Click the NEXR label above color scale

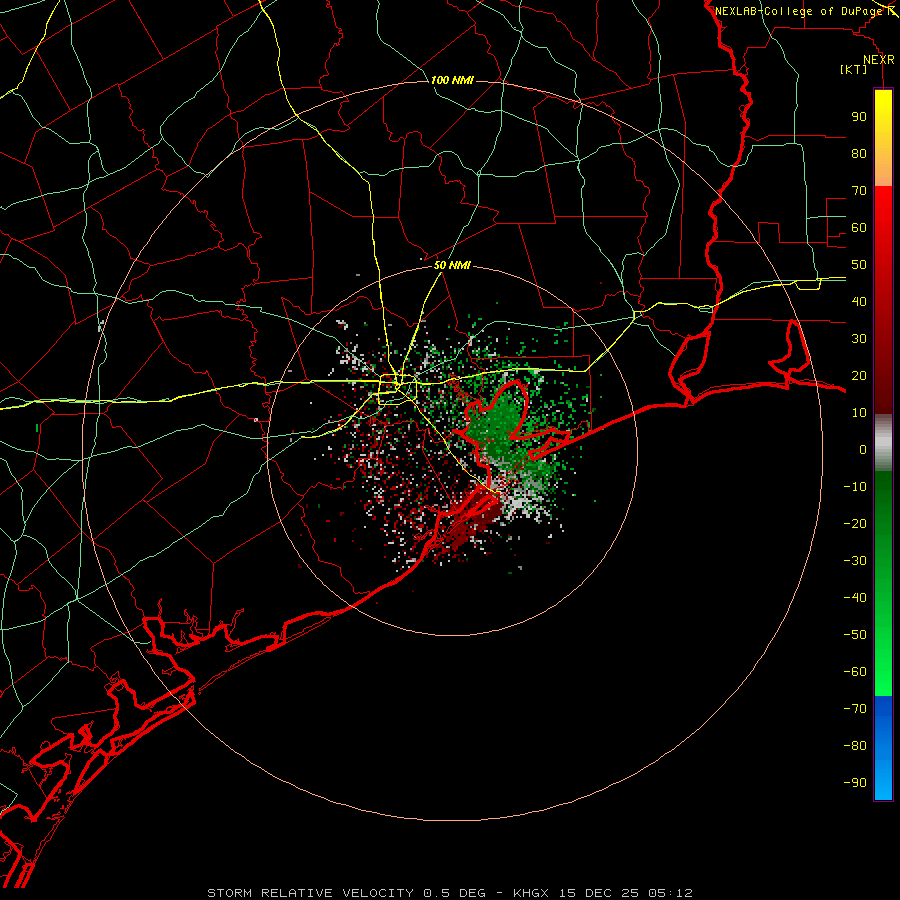point(879,60)
